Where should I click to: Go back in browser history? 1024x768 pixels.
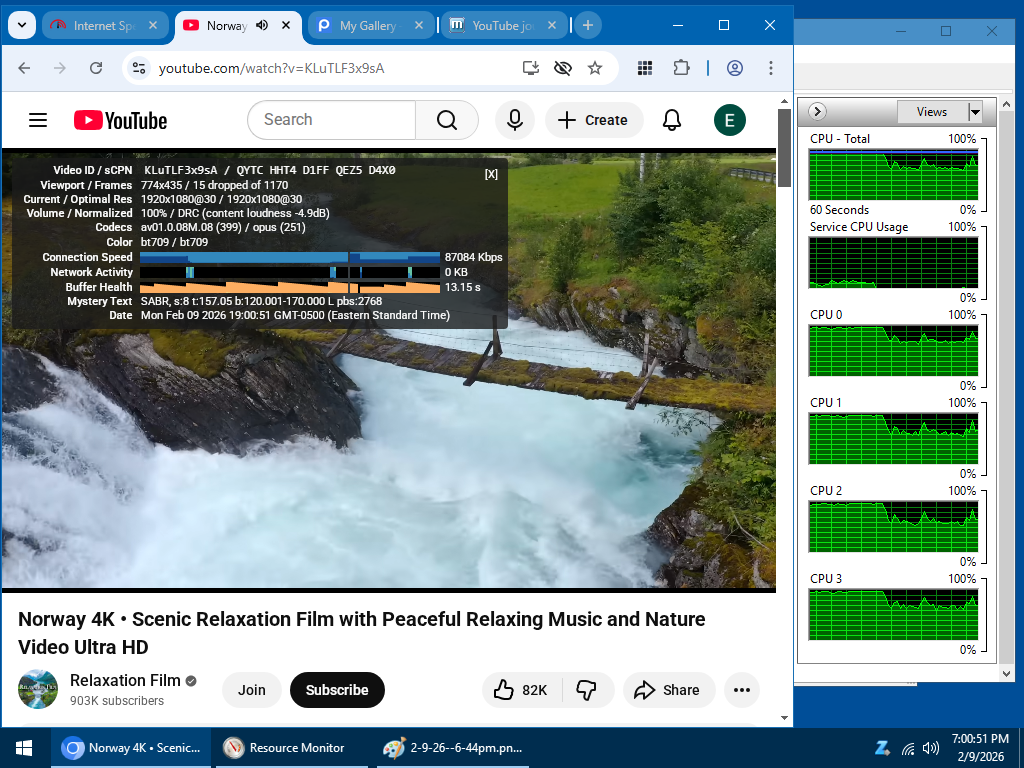click(24, 68)
